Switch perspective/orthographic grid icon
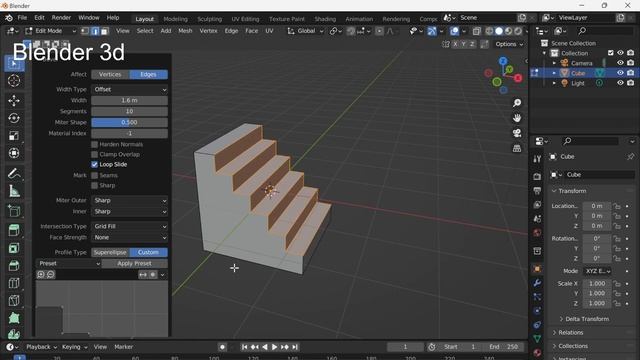This screenshot has width=640, height=360. [x=517, y=148]
